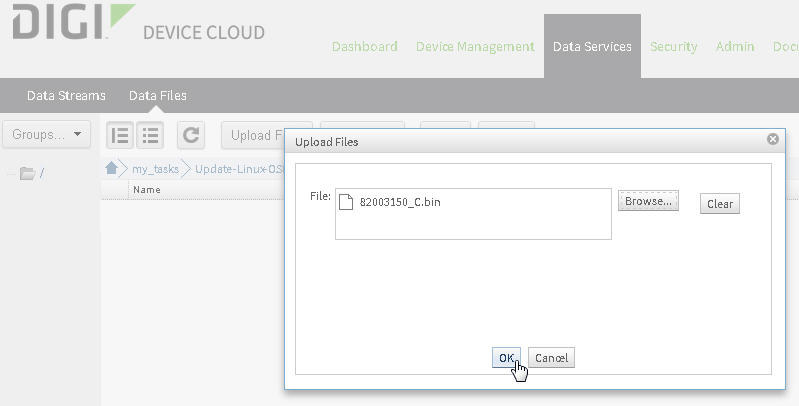799x406 pixels.
Task: Go to the Dashboard tab
Action: [364, 47]
